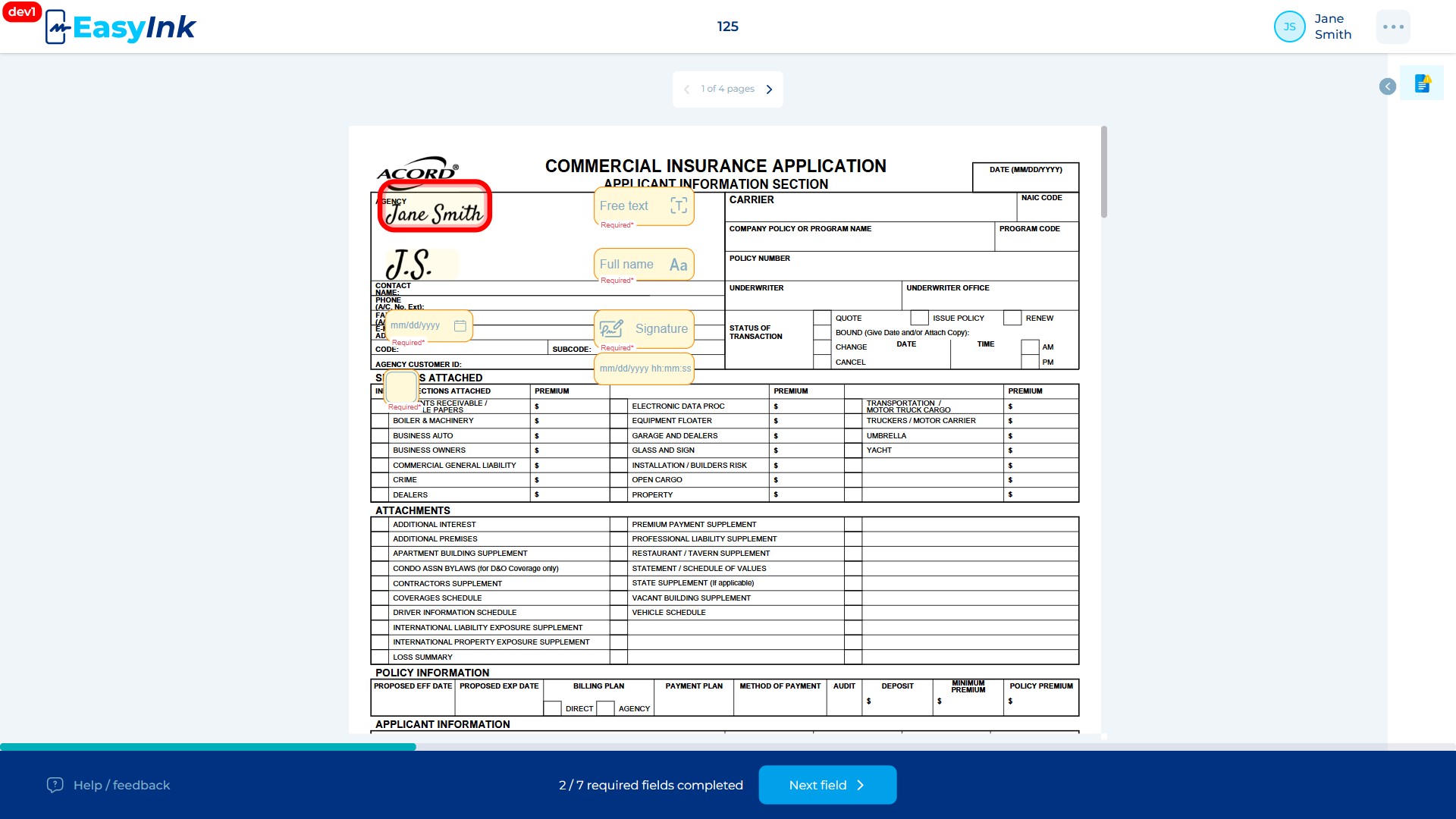
Task: Click the 'GLASS AND SIGN' text
Action: click(663, 450)
